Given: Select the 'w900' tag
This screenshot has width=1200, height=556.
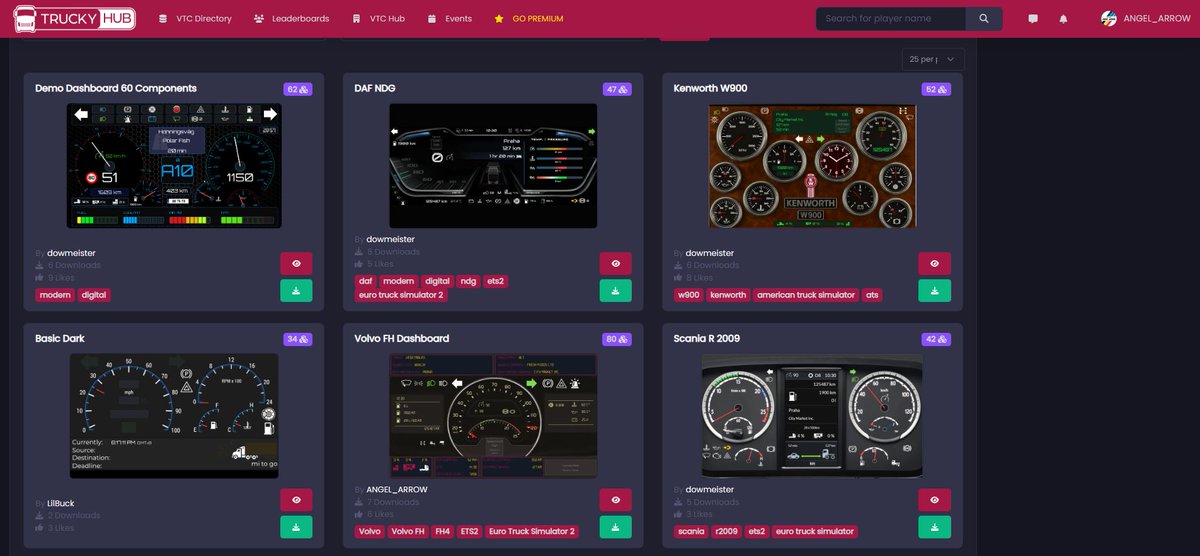Looking at the screenshot, I should (688, 295).
